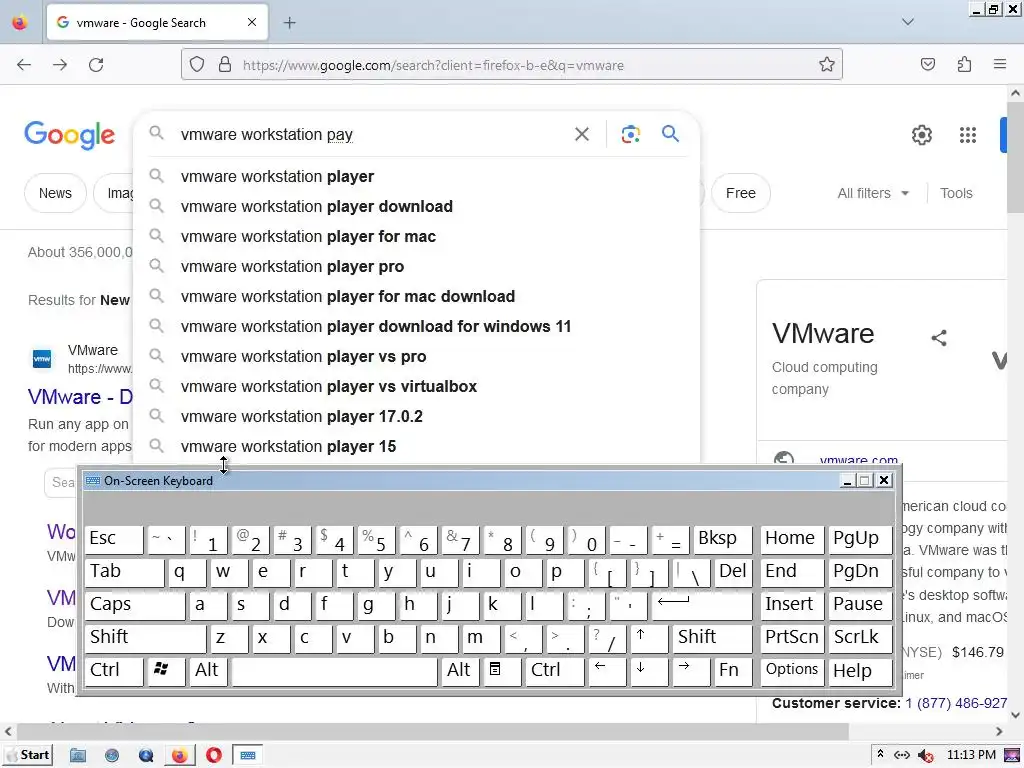The image size is (1024, 768).
Task: Click the Google logo
Action: (x=70, y=135)
